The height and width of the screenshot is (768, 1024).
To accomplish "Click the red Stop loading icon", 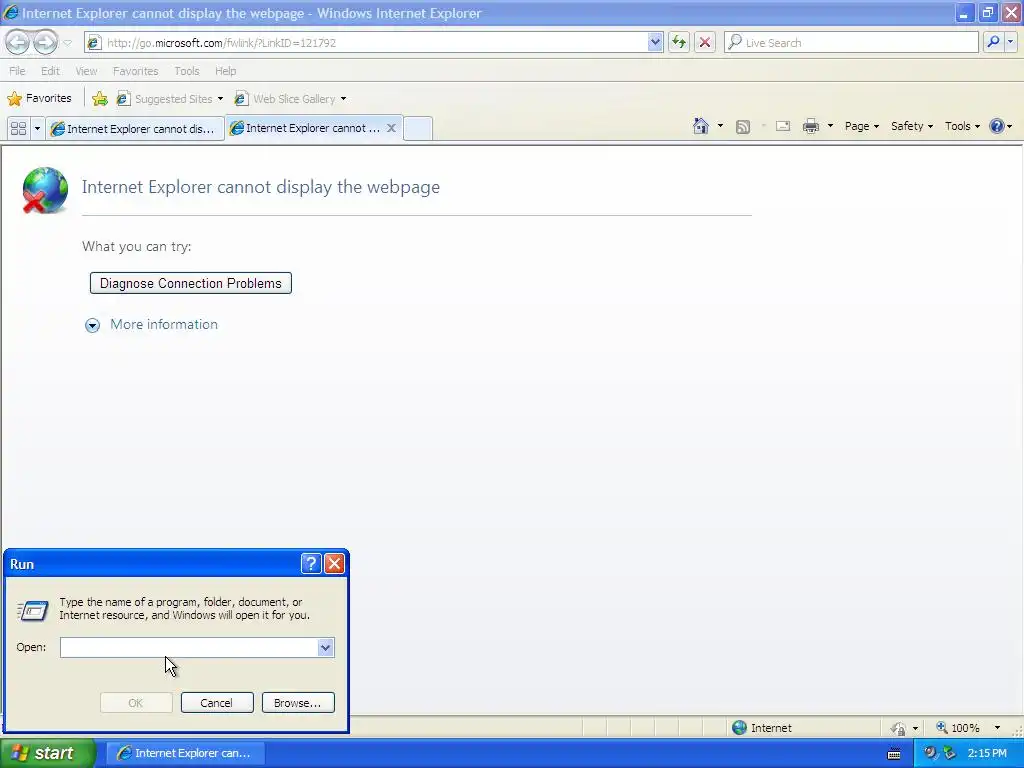I will pos(705,42).
